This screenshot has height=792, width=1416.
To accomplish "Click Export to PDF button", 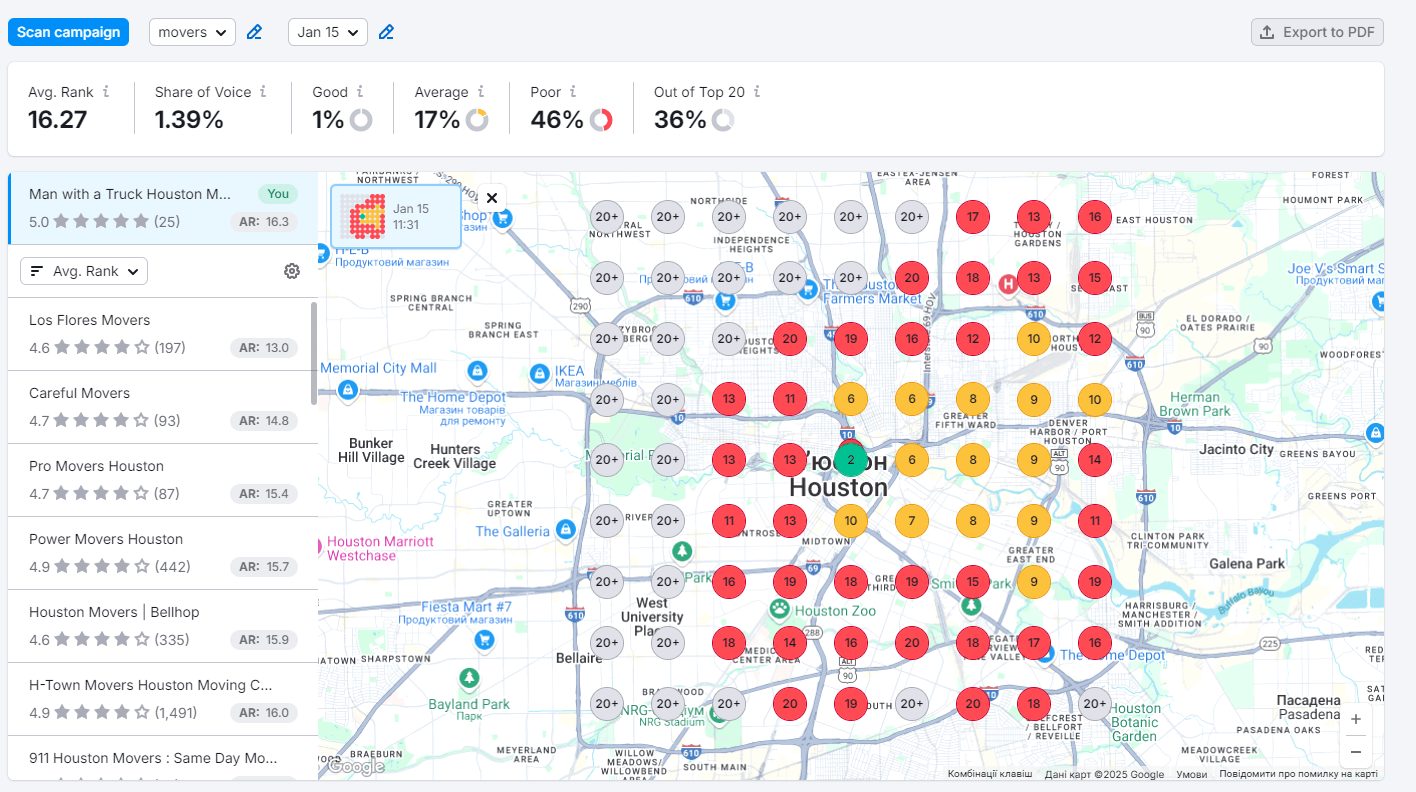I will 1317,32.
